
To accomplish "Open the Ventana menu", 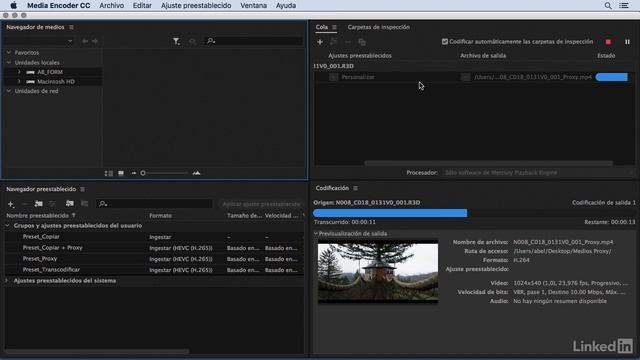I will 253,6.
